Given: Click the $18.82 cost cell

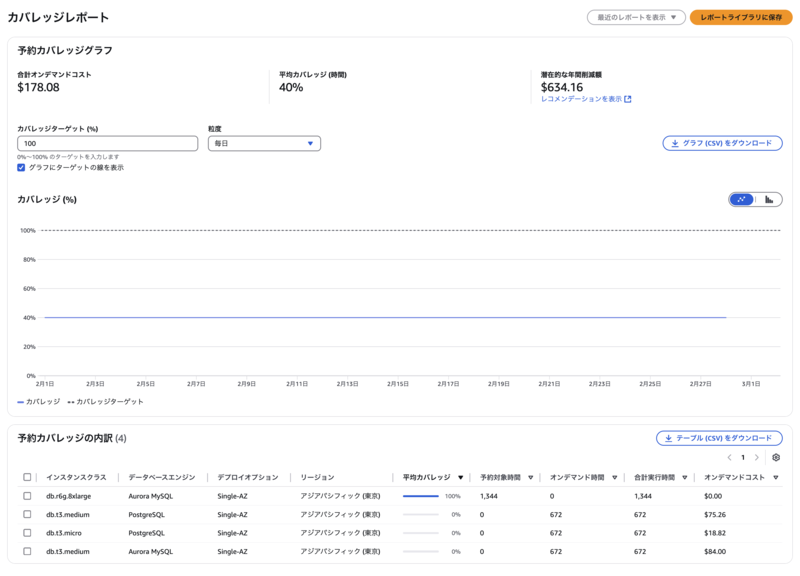Looking at the screenshot, I should 715,533.
